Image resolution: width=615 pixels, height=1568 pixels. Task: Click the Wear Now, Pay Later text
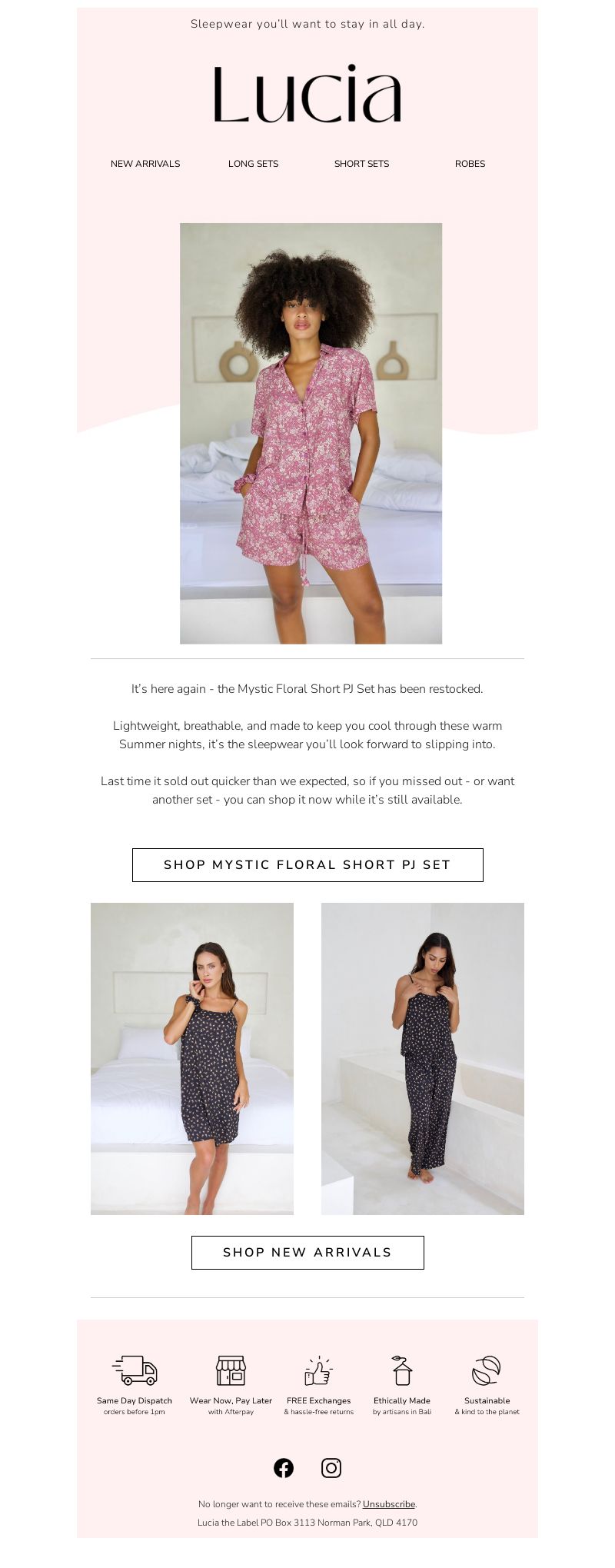click(x=231, y=1400)
